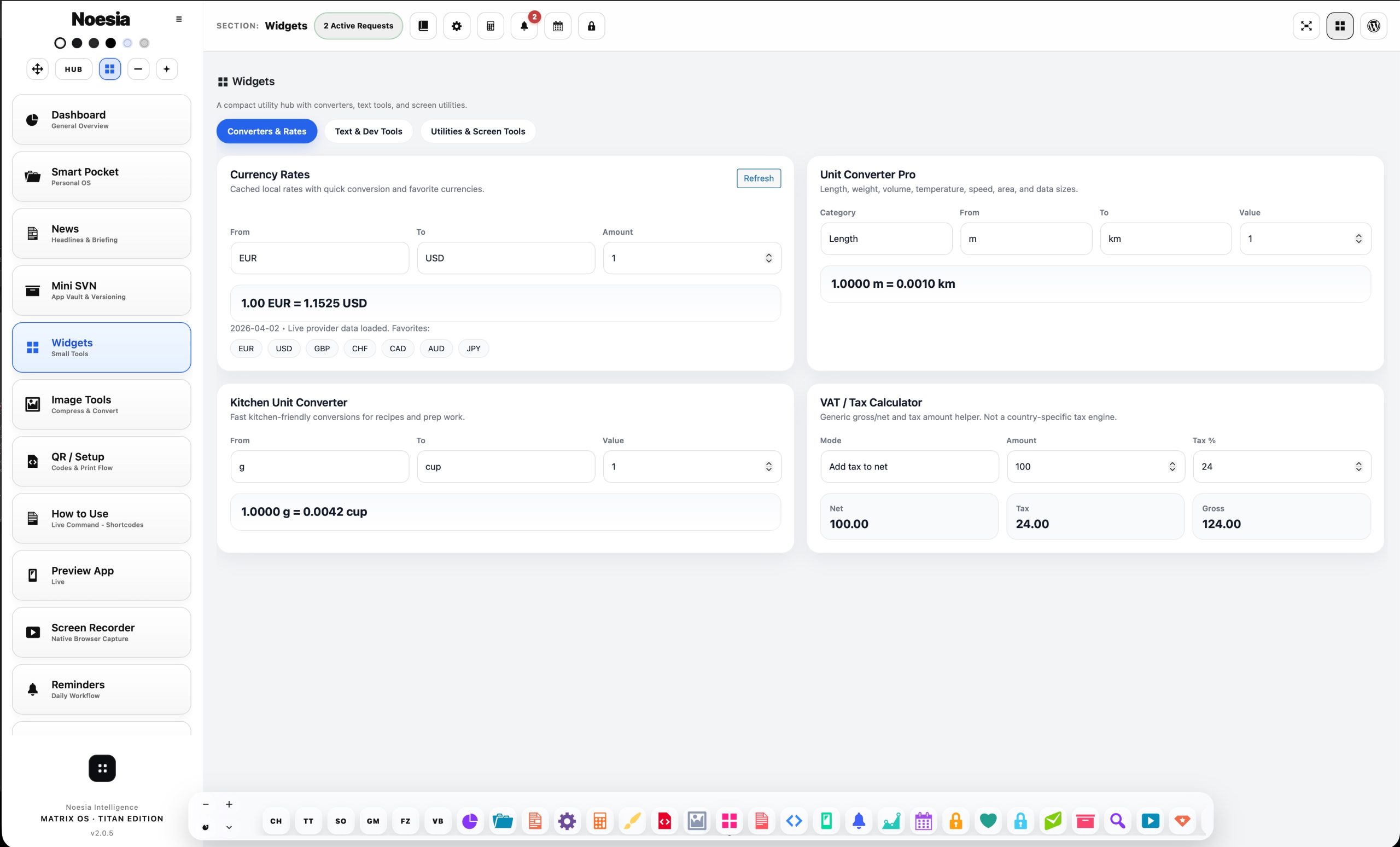Viewport: 1400px width, 847px height.
Task: Toggle the grid view button in sidebar controls
Action: coord(110,69)
